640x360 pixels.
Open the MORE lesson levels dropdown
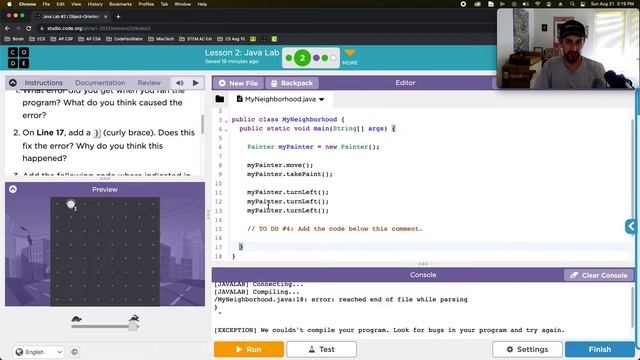tap(350, 58)
